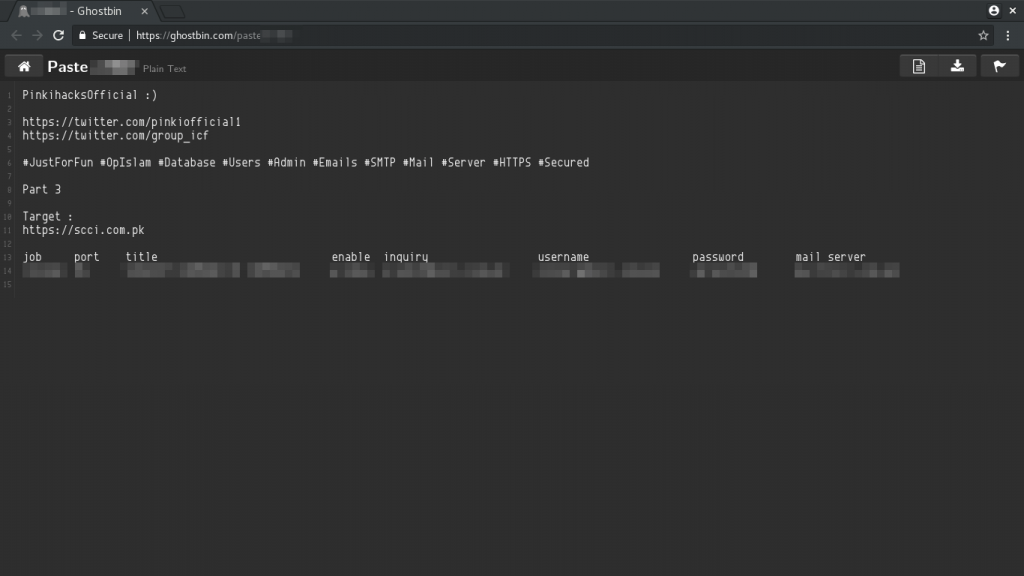Go back using browser back arrow
This screenshot has height=576, width=1024.
pos(16,35)
